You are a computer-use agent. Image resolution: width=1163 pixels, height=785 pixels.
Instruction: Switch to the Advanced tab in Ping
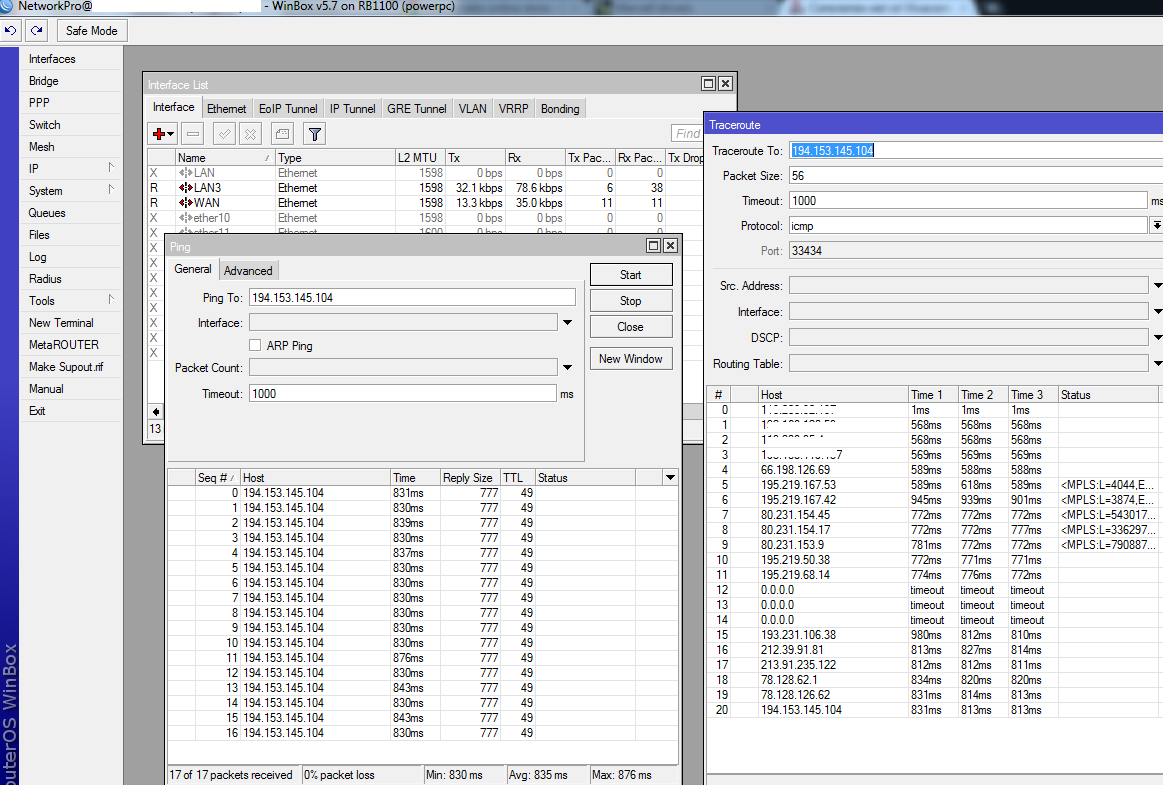[248, 270]
